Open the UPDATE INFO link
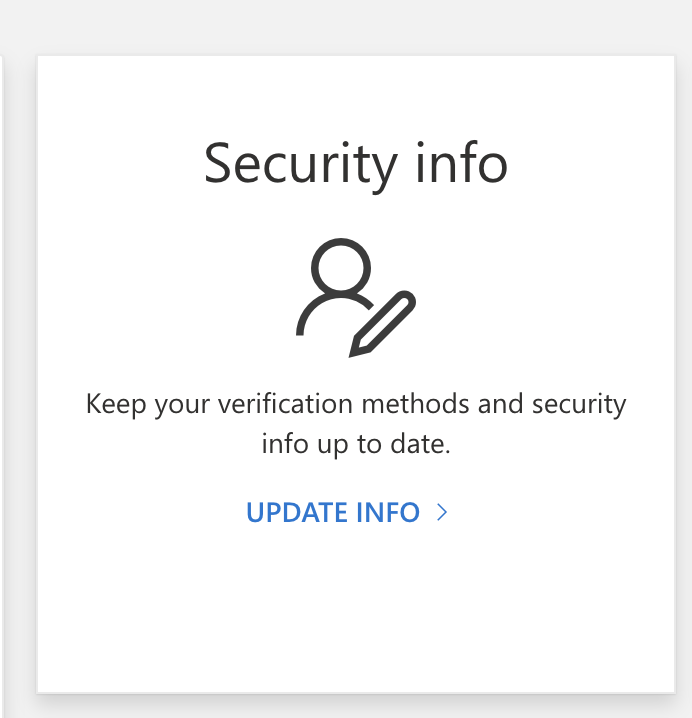 tap(347, 512)
